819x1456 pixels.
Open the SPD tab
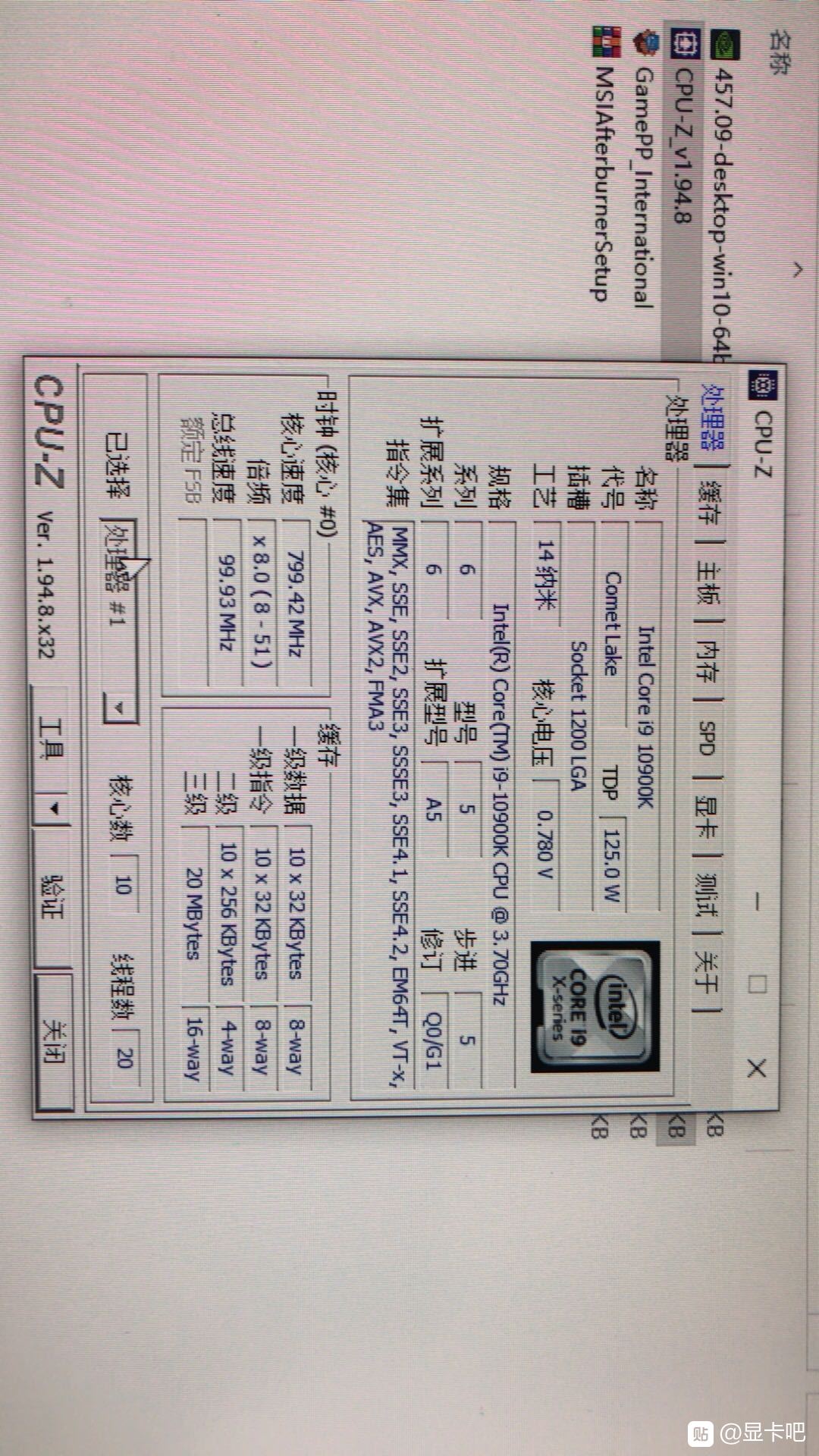click(x=707, y=737)
